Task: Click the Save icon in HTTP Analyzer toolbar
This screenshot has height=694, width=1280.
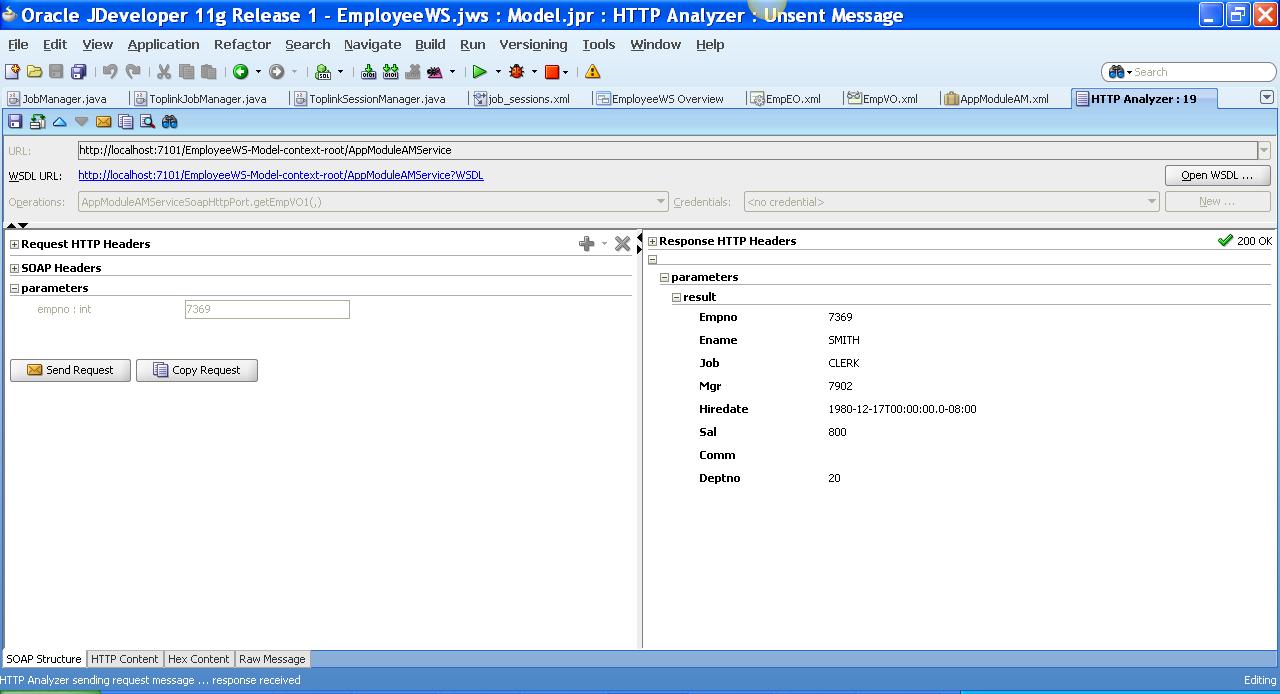Action: pos(15,122)
